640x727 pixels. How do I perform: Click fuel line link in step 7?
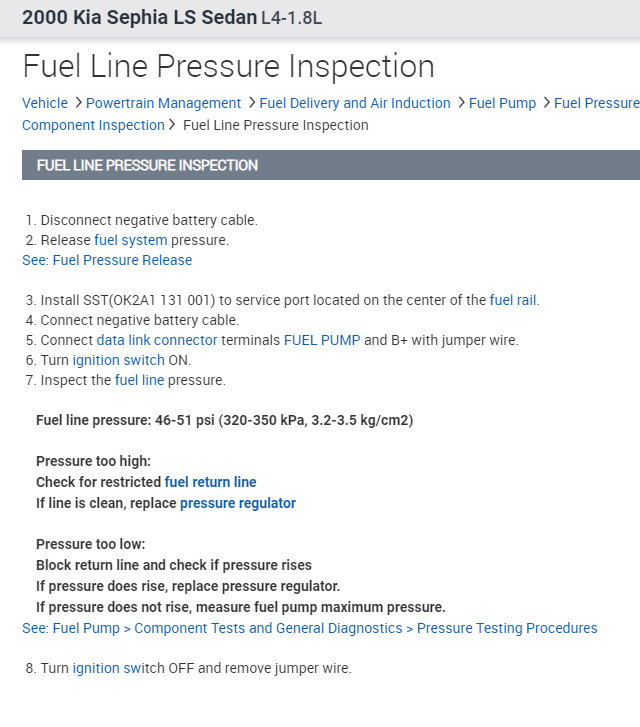(139, 380)
